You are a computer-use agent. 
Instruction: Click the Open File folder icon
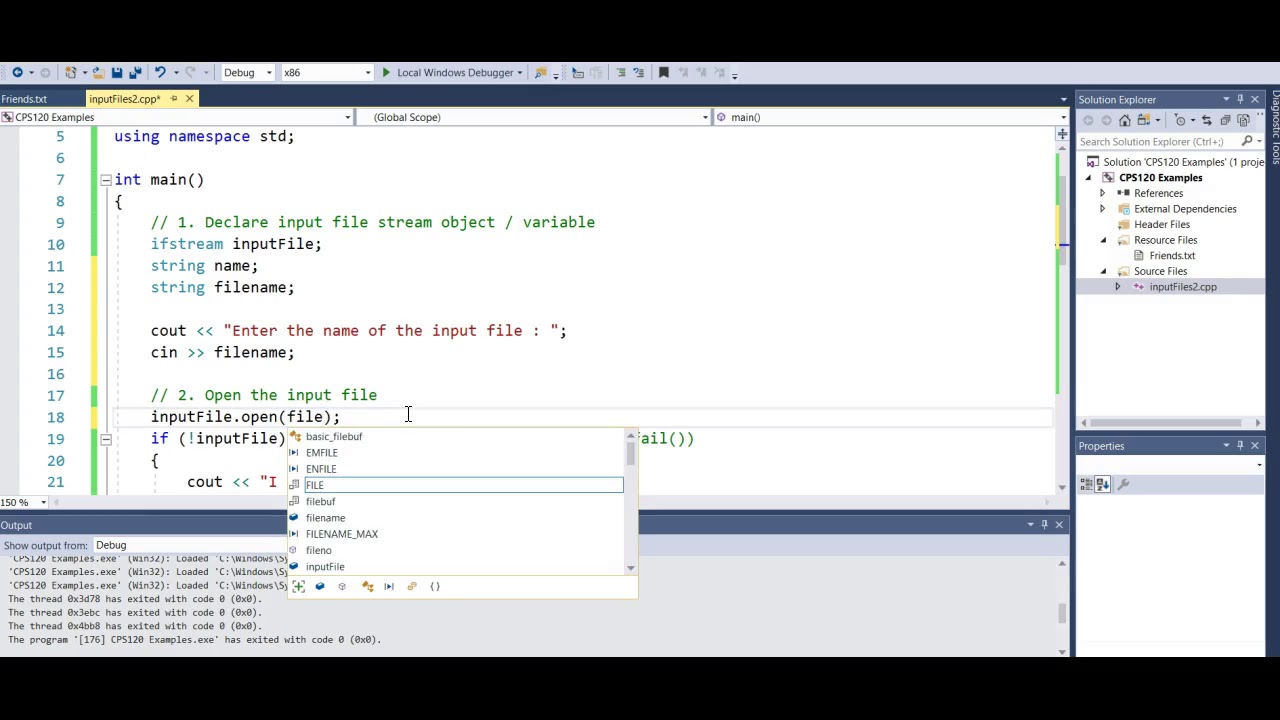point(98,72)
